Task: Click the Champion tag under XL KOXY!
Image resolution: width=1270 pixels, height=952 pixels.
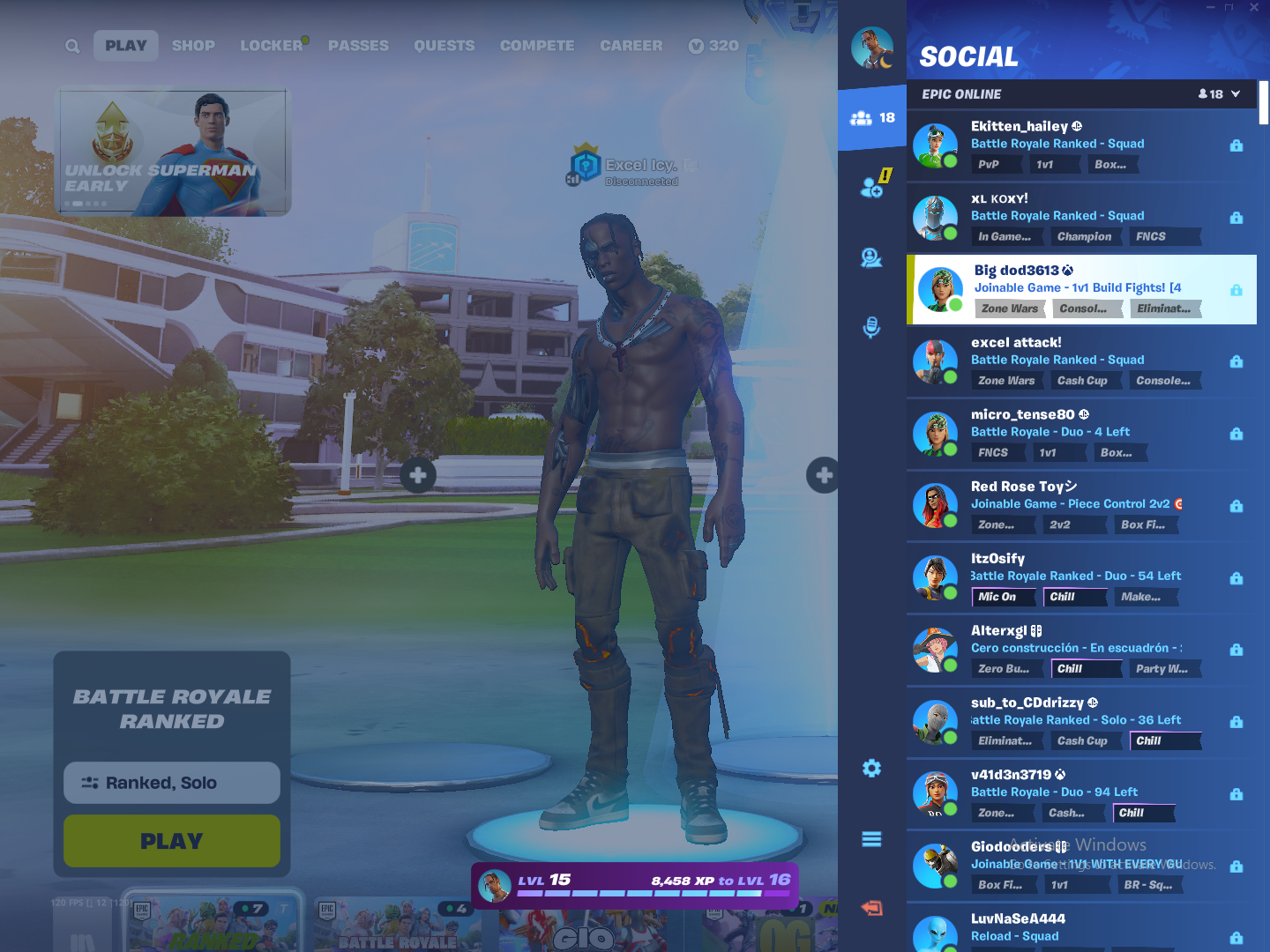Action: [1085, 237]
